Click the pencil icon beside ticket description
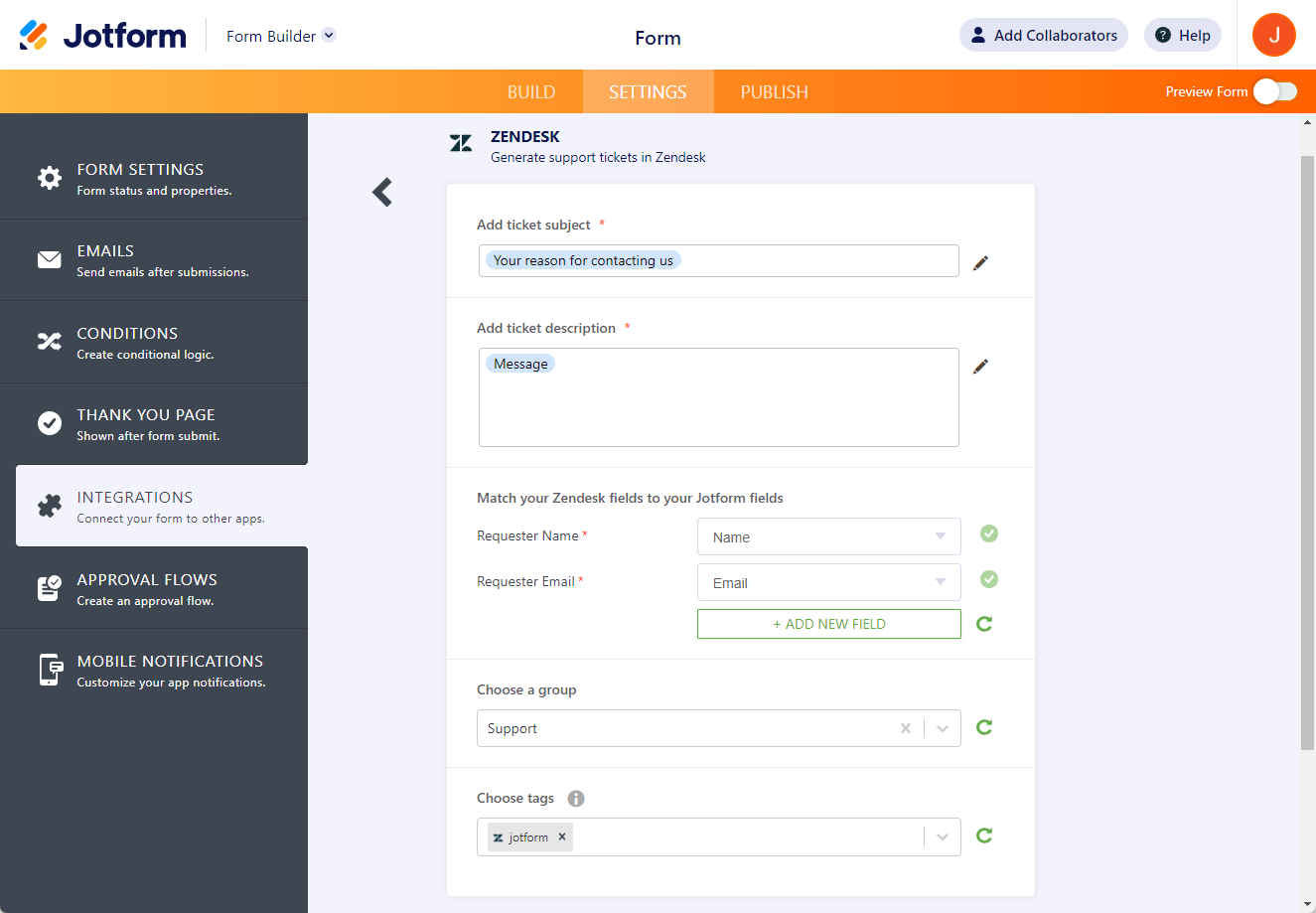Viewport: 1316px width, 913px height. click(x=980, y=367)
